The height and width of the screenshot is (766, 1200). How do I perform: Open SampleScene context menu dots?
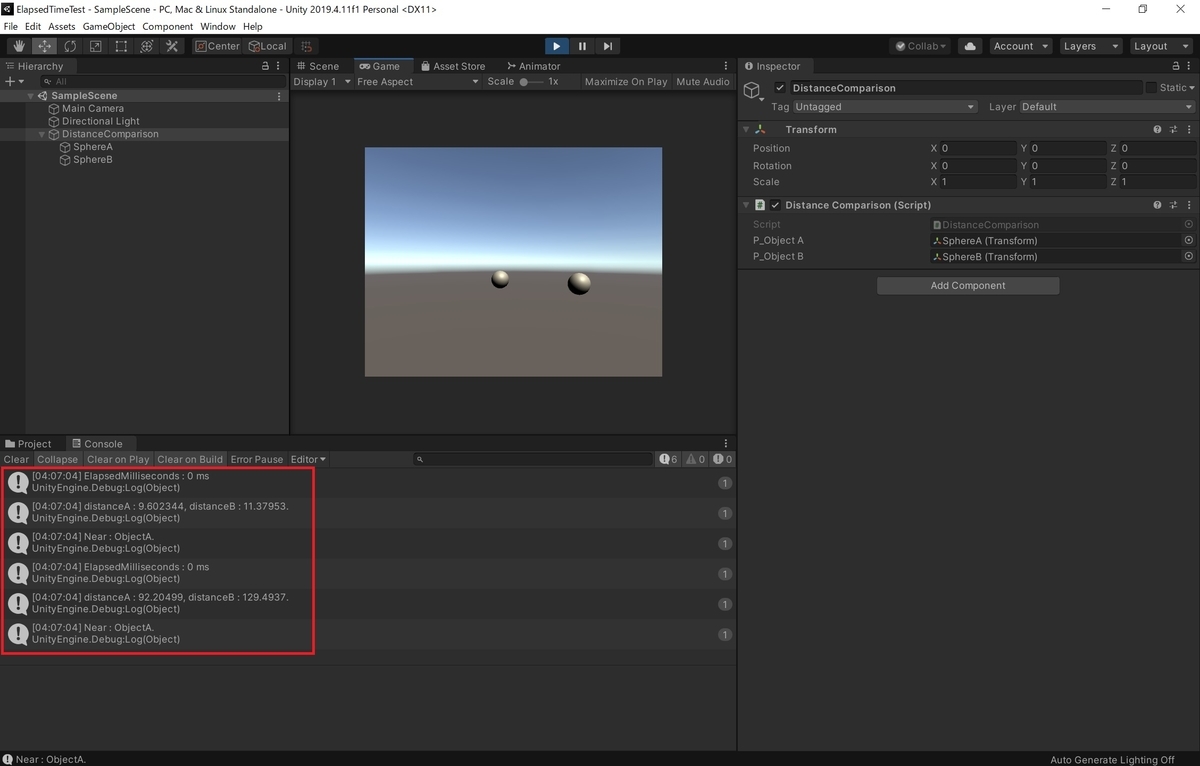pyautogui.click(x=279, y=96)
